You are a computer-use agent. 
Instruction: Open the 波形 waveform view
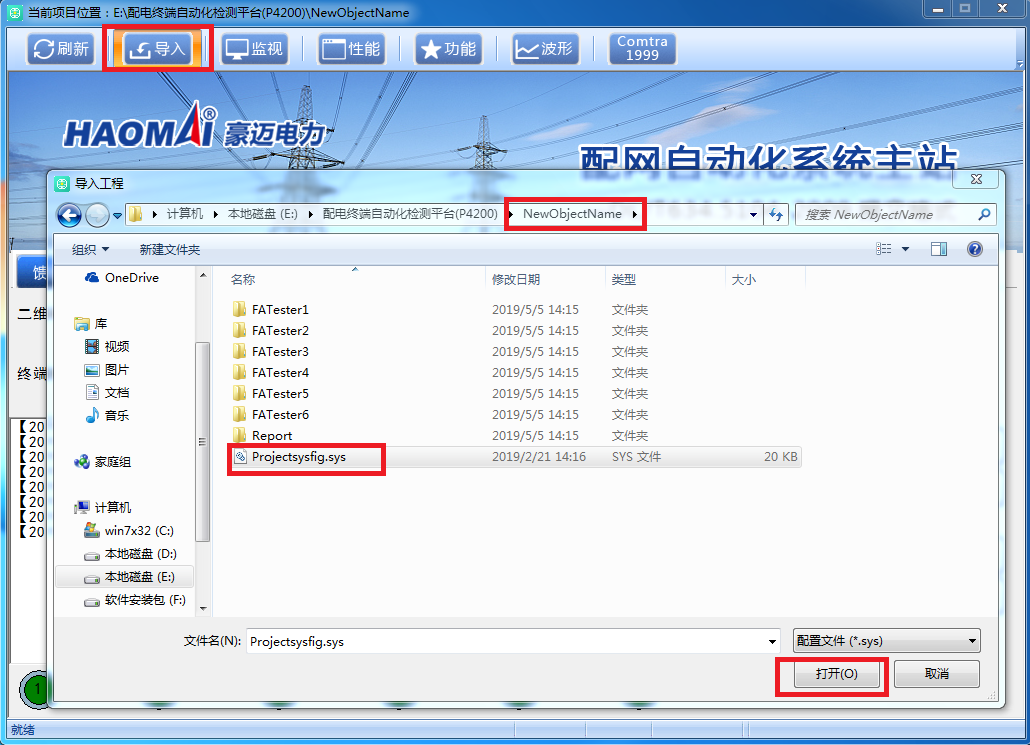coord(545,49)
